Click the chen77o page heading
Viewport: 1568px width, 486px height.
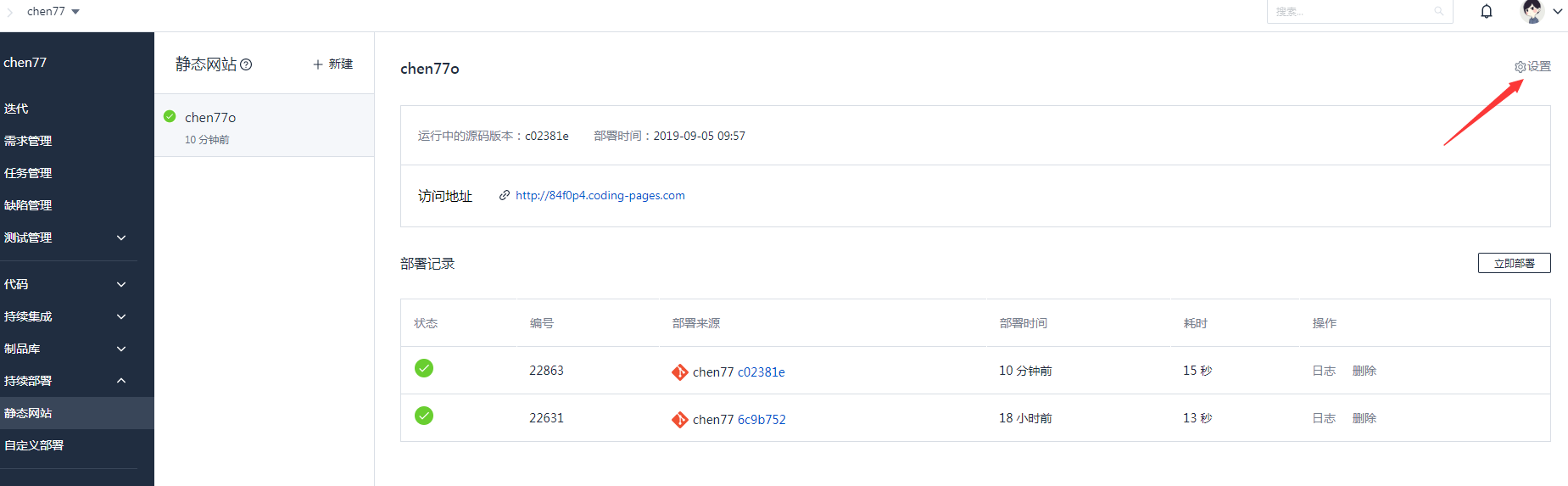[x=430, y=69]
